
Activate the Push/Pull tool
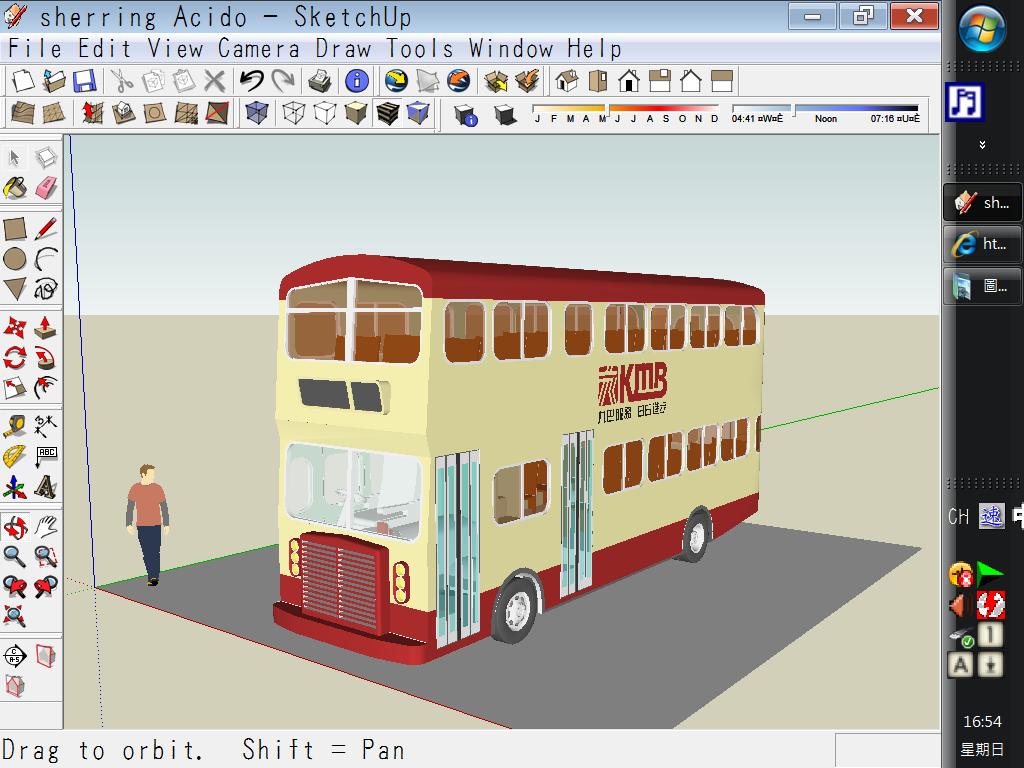tap(46, 326)
